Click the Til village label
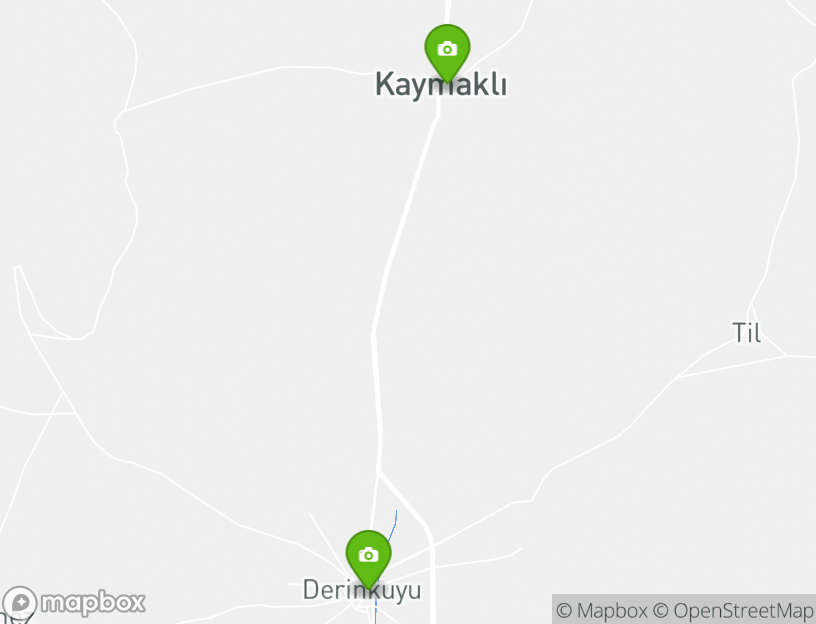The width and height of the screenshot is (816, 624). point(746,333)
